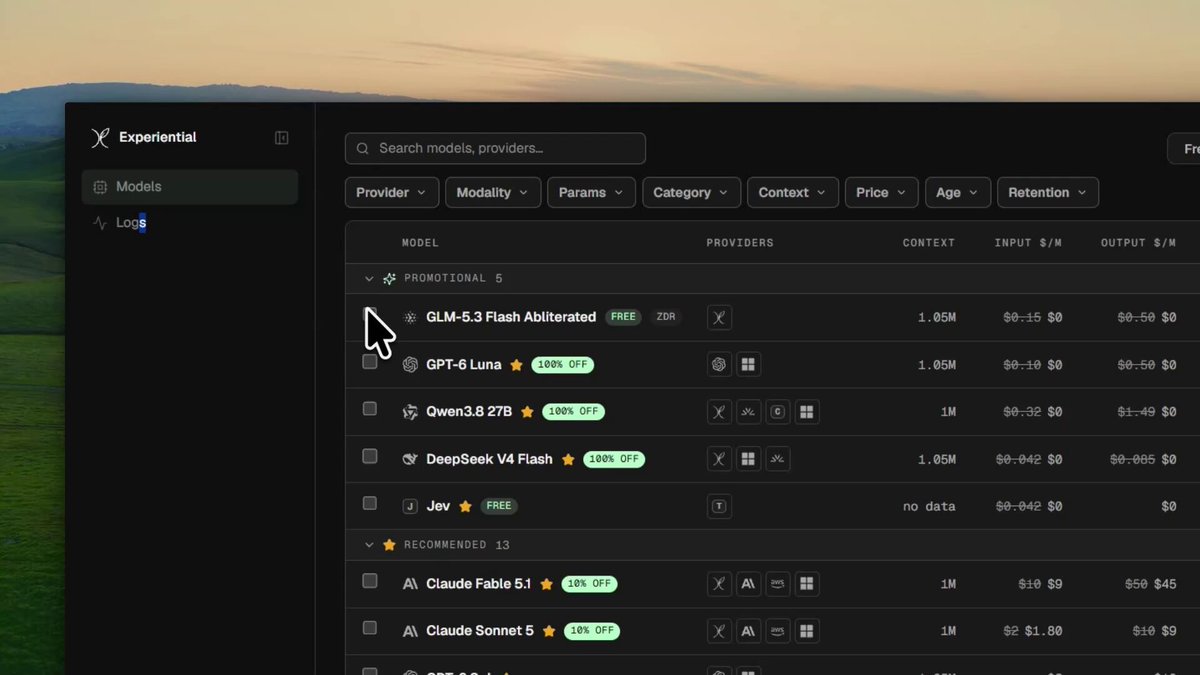Click the Anthropic provider icon in Claude Fable 5.1 row
The width and height of the screenshot is (1200, 675).
[x=748, y=584]
